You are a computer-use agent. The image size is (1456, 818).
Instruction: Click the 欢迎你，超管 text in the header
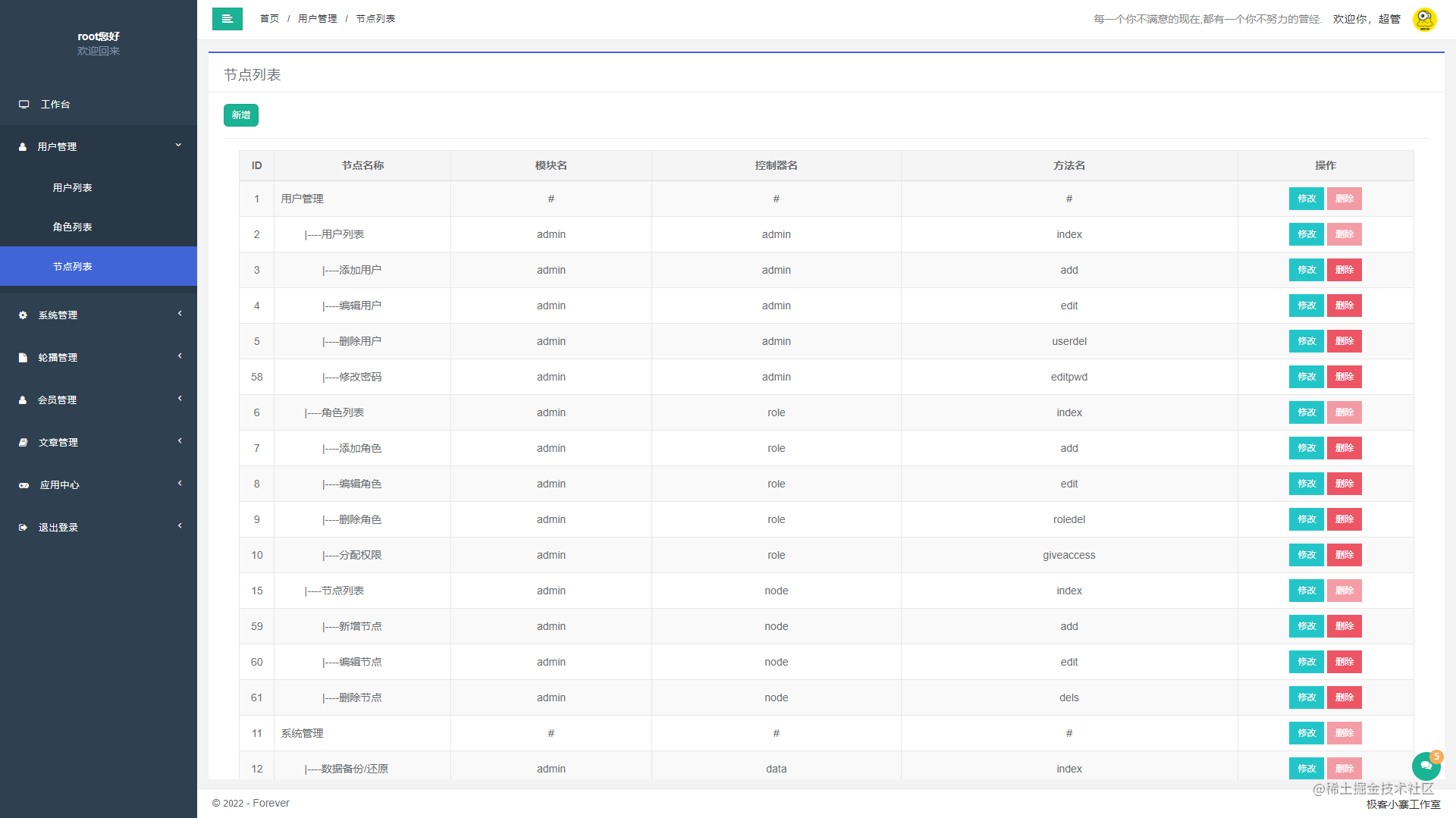[1367, 19]
